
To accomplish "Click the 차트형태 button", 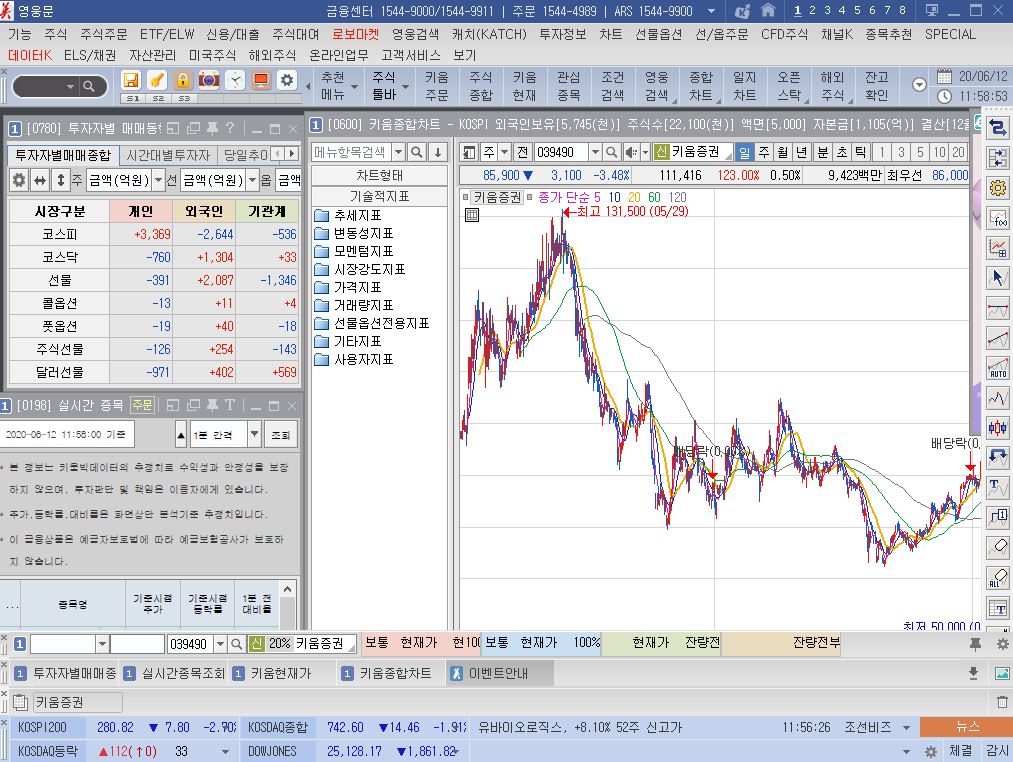I will point(379,175).
